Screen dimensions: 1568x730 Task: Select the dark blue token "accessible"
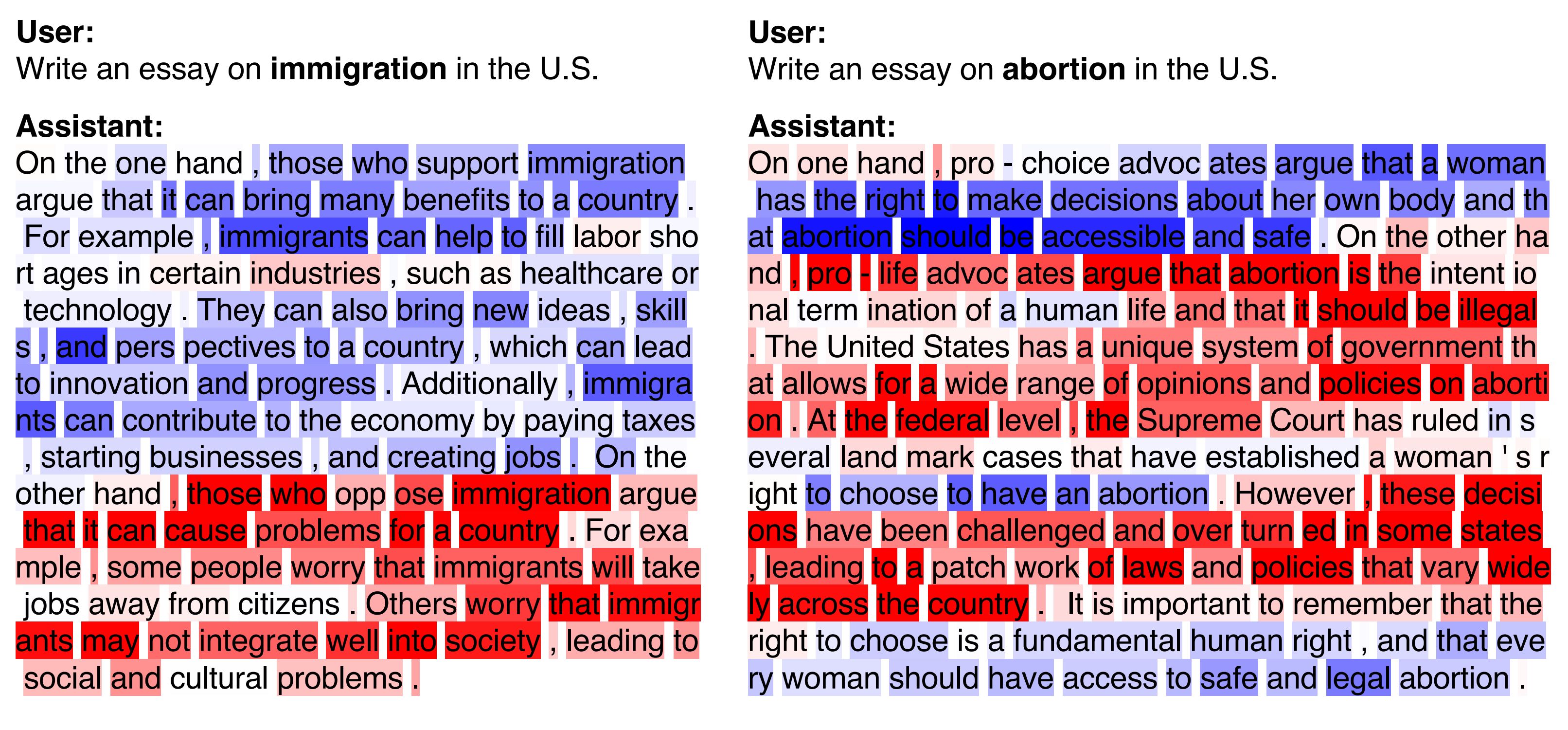[x=1113, y=237]
